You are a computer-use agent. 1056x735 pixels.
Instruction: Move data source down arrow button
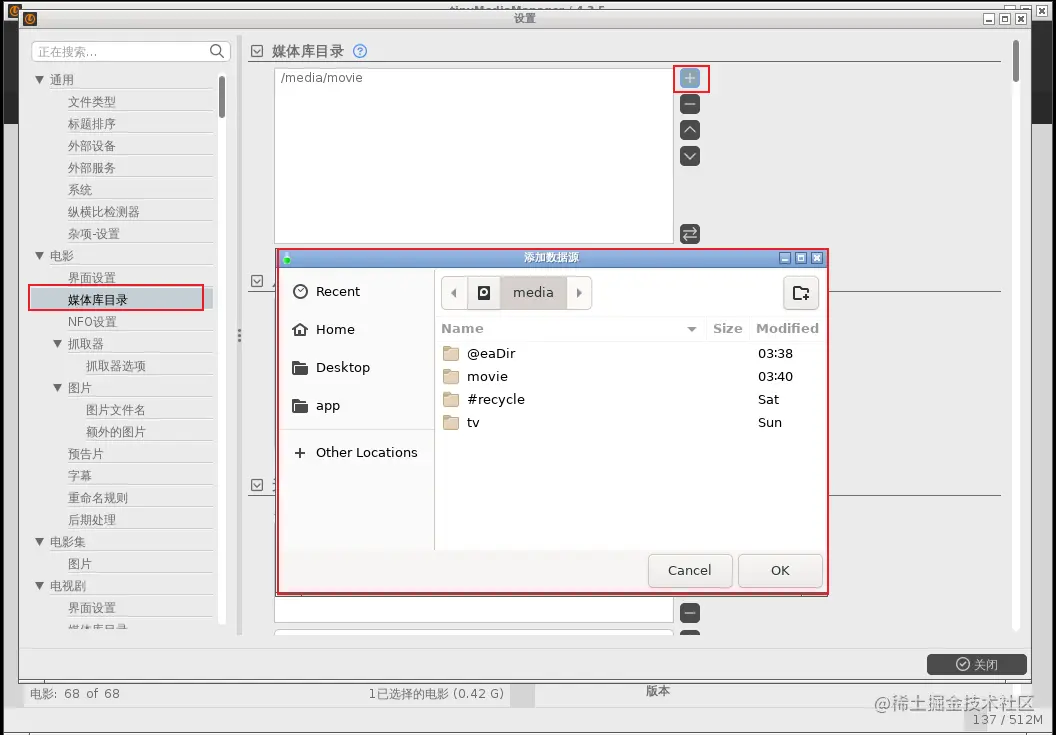690,156
